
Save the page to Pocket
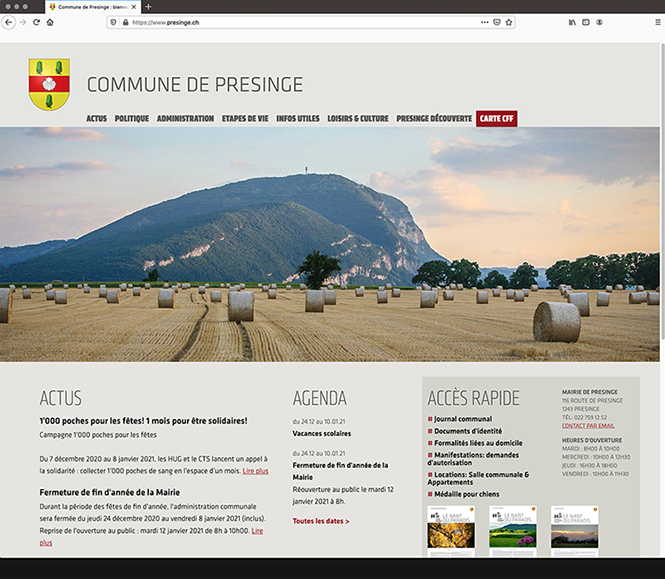coord(497,21)
